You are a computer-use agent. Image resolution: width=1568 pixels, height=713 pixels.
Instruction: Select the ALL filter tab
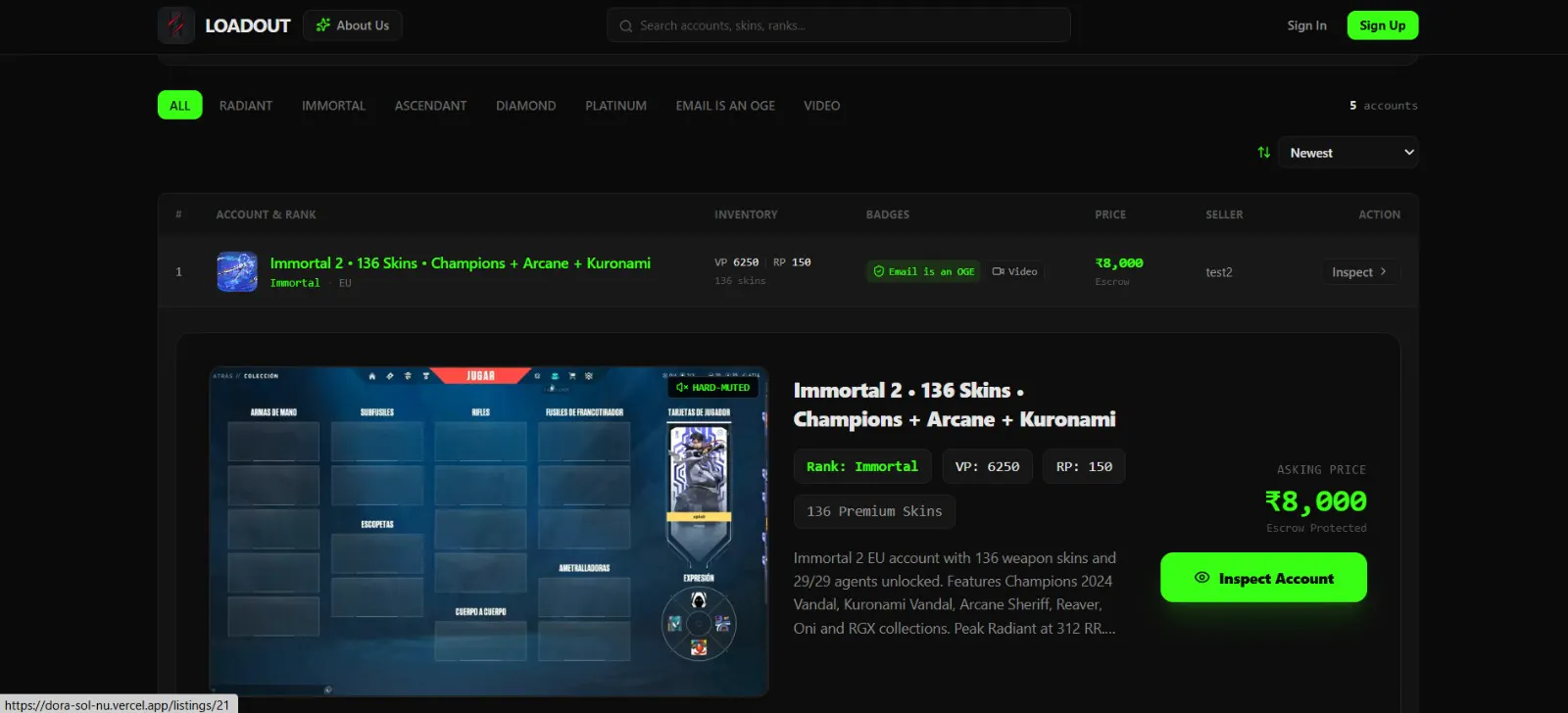[180, 106]
